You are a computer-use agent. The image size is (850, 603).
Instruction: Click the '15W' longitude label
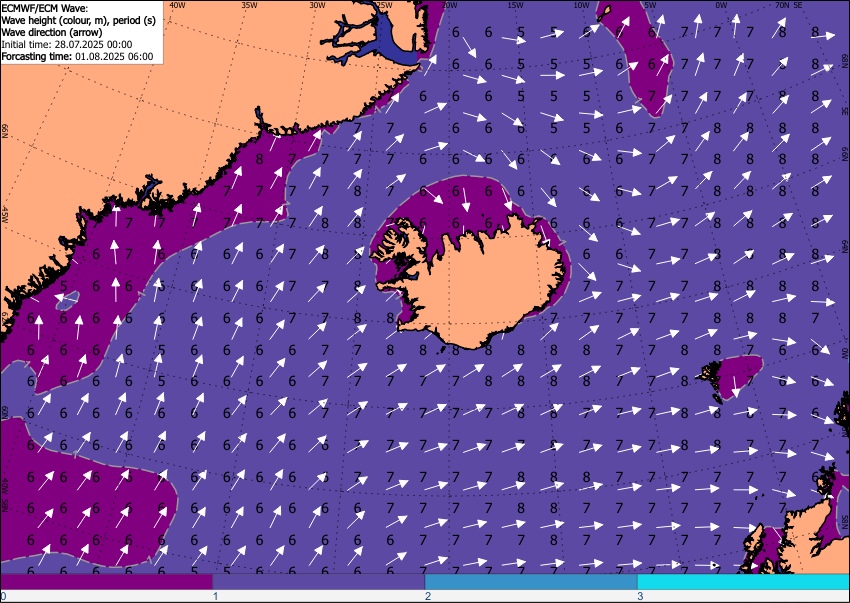point(516,5)
